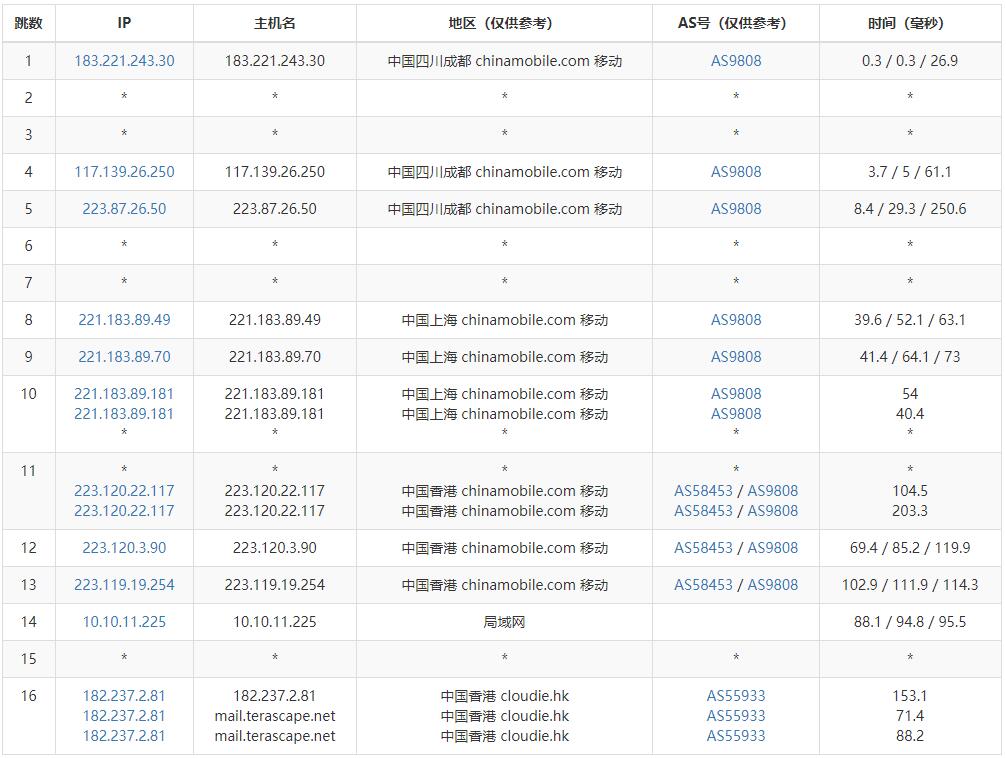The image size is (1006, 758).
Task: Click the AS9808 link in hop 9
Action: point(736,357)
